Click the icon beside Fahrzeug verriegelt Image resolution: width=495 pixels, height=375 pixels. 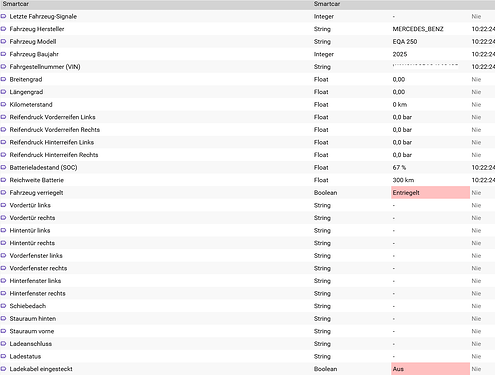point(3,192)
